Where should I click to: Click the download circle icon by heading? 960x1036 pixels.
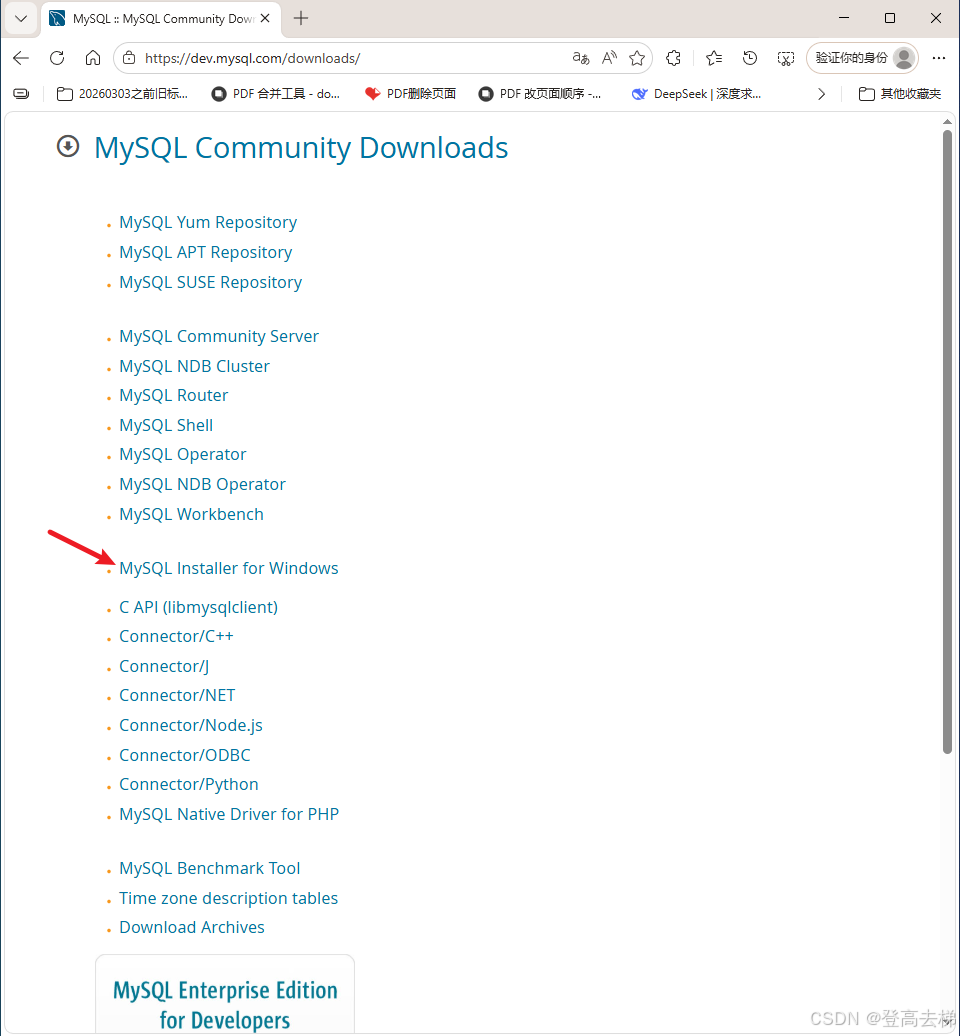pyautogui.click(x=68, y=146)
